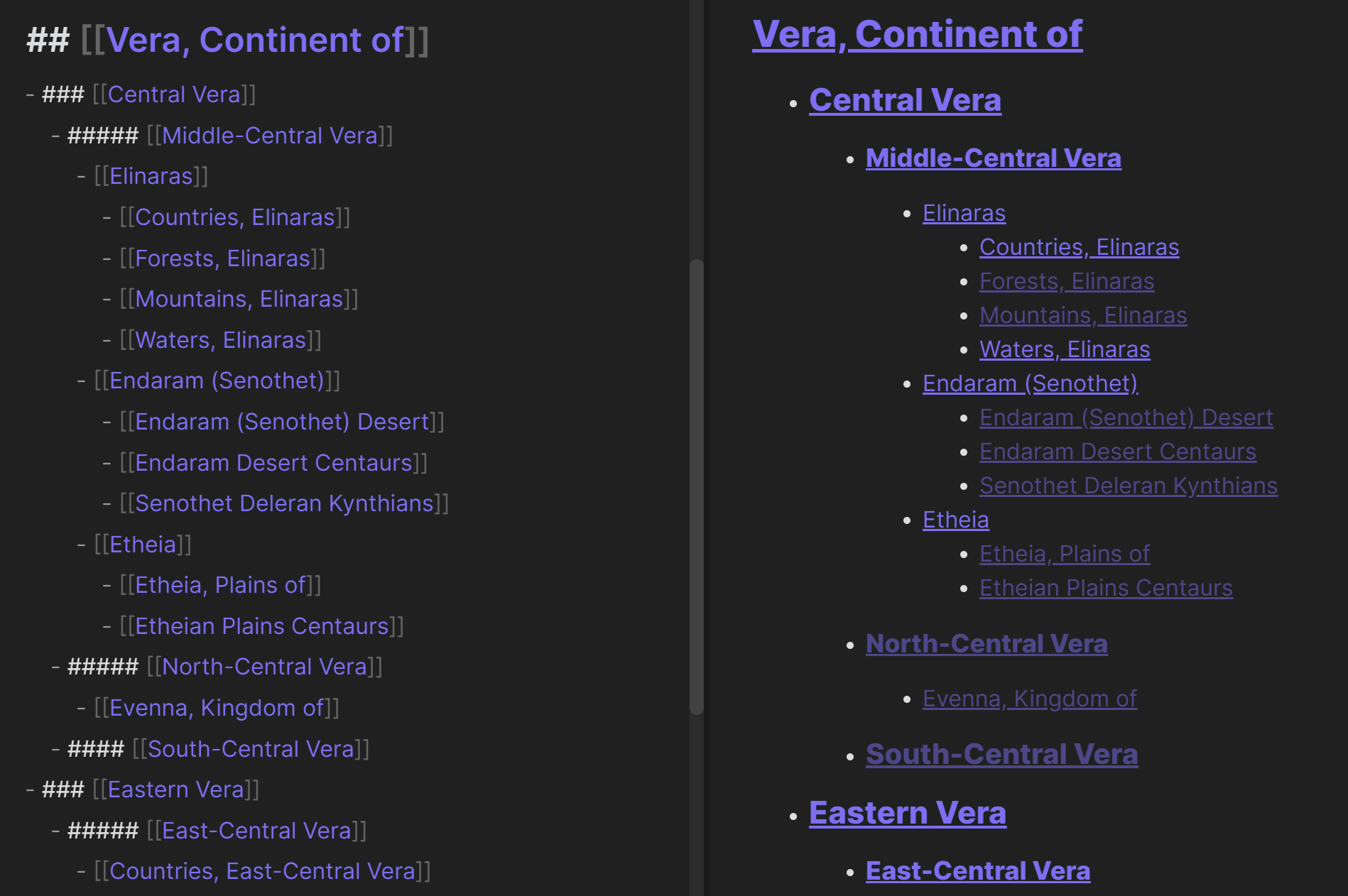1348x896 pixels.
Task: Click the Senothet Deleran Kynthians preview link
Action: 1128,486
